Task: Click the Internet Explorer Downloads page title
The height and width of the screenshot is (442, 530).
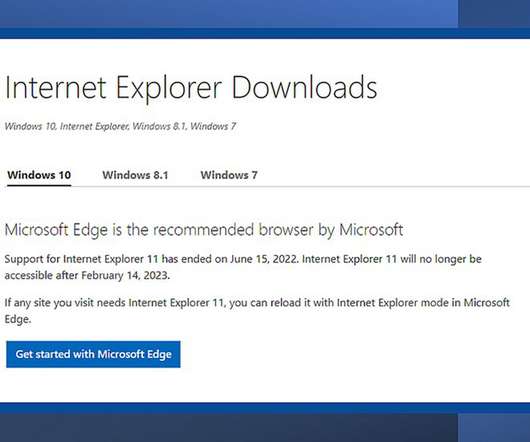Action: 191,88
